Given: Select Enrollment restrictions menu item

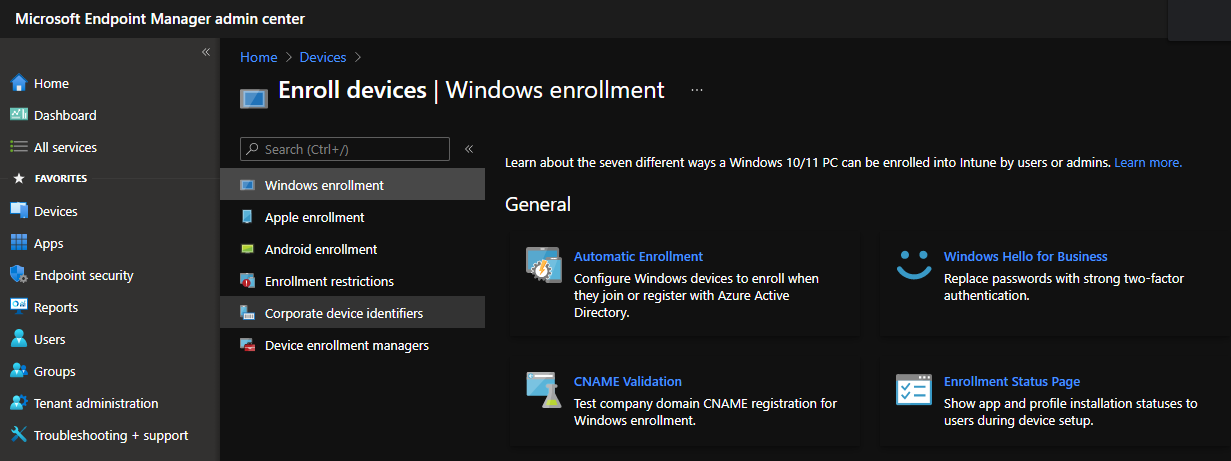Looking at the screenshot, I should [x=353, y=281].
